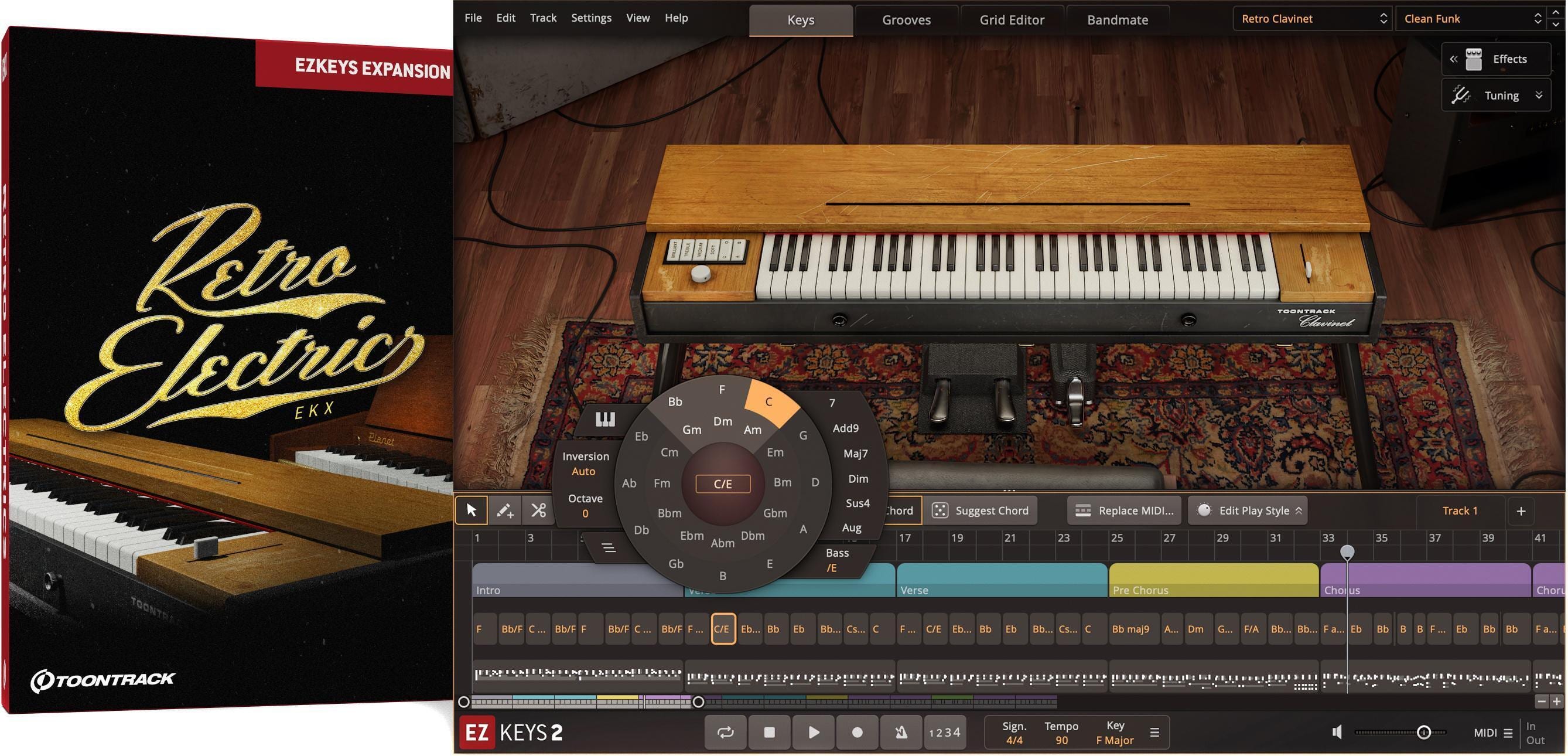Screen dimensions: 1568x756
Task: Click the dice icon on Suggest Chord
Action: point(941,510)
